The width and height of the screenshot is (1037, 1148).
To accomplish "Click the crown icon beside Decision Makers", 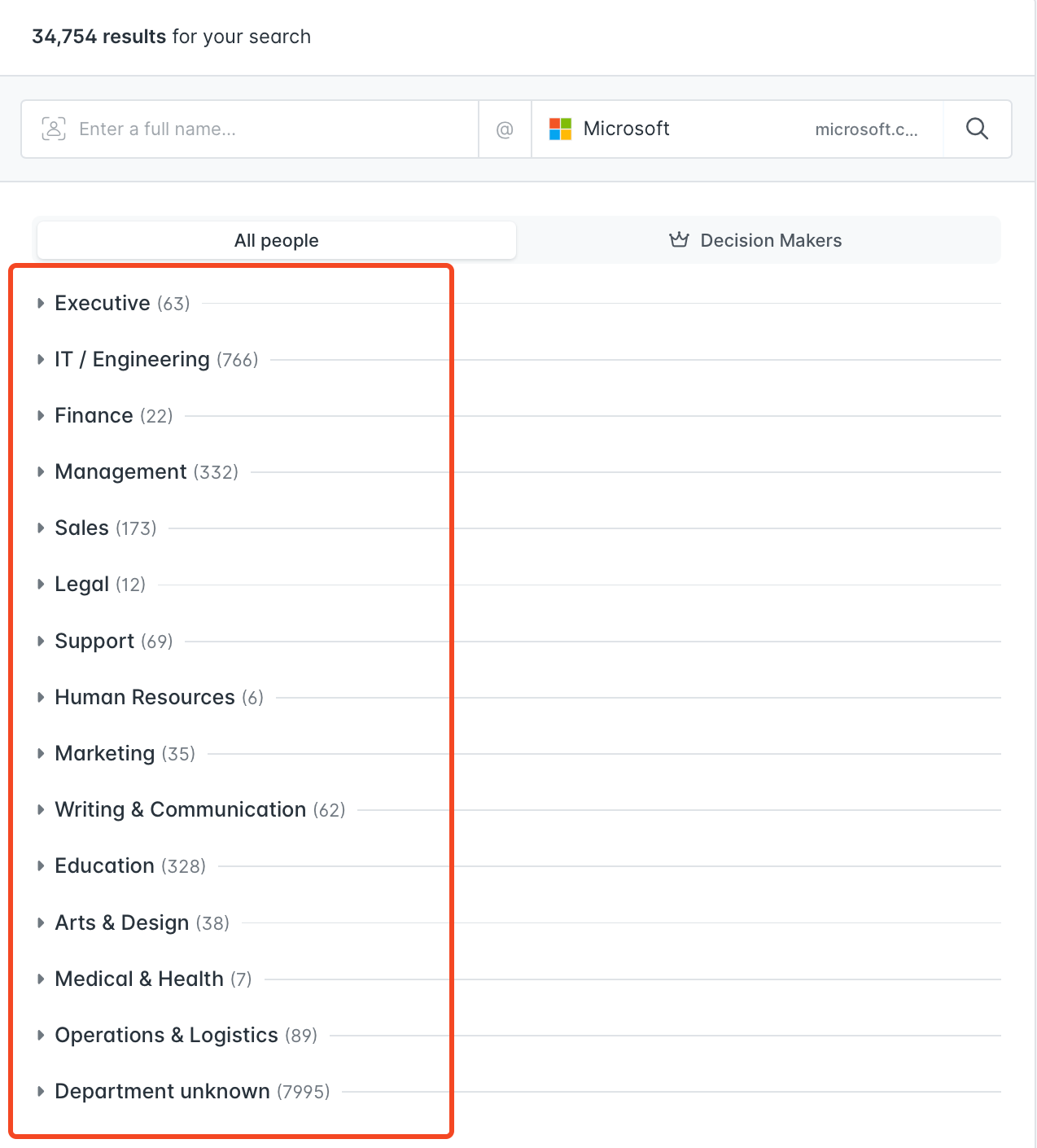I will pos(679,239).
